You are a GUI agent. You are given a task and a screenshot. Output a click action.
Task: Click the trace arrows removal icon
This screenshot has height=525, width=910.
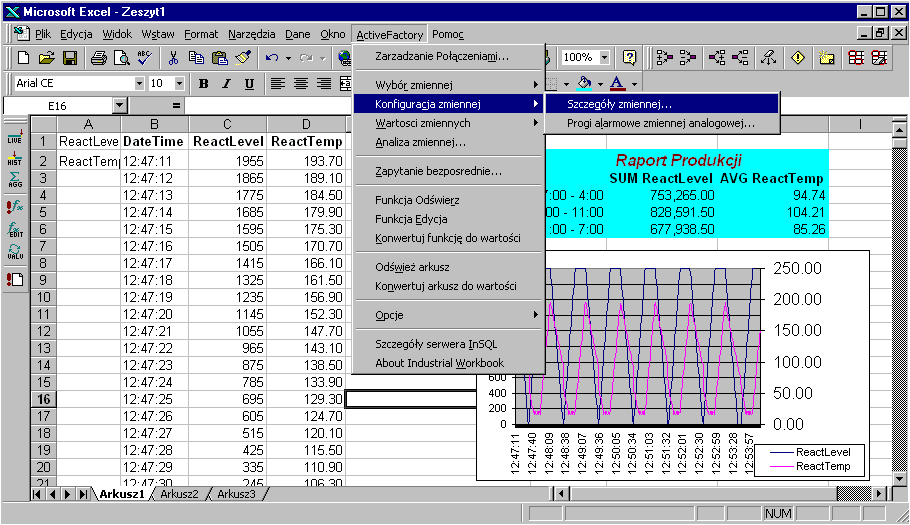click(x=769, y=57)
